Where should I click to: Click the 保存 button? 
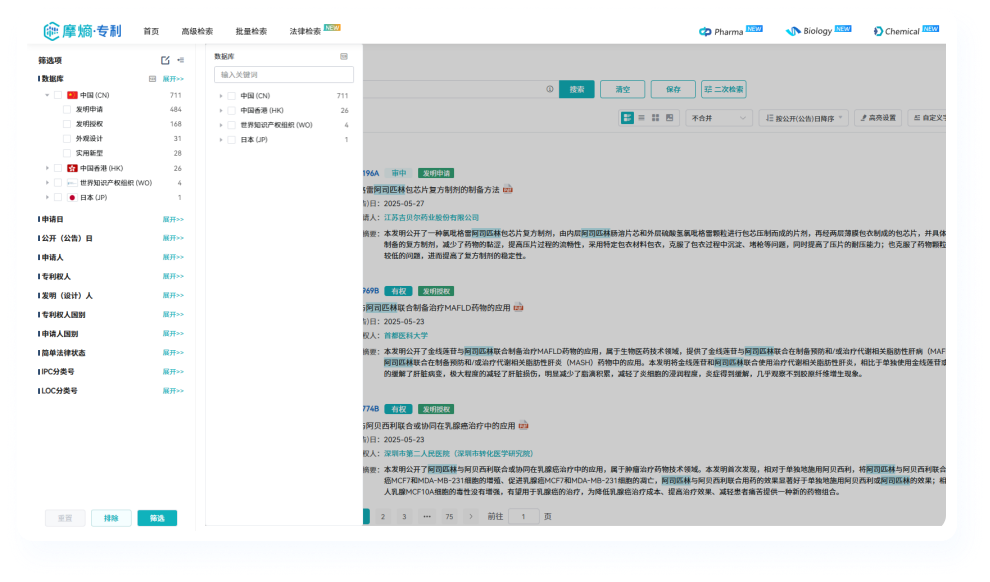point(673,89)
